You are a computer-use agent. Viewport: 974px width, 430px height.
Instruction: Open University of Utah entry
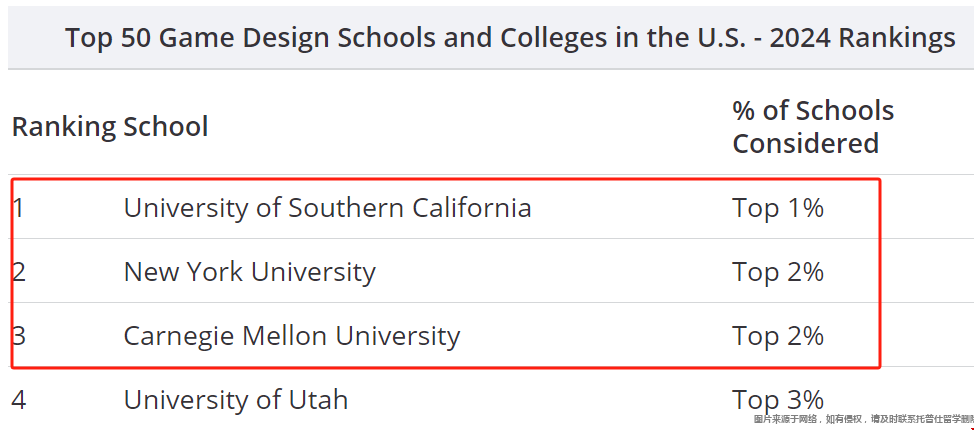tap(235, 399)
